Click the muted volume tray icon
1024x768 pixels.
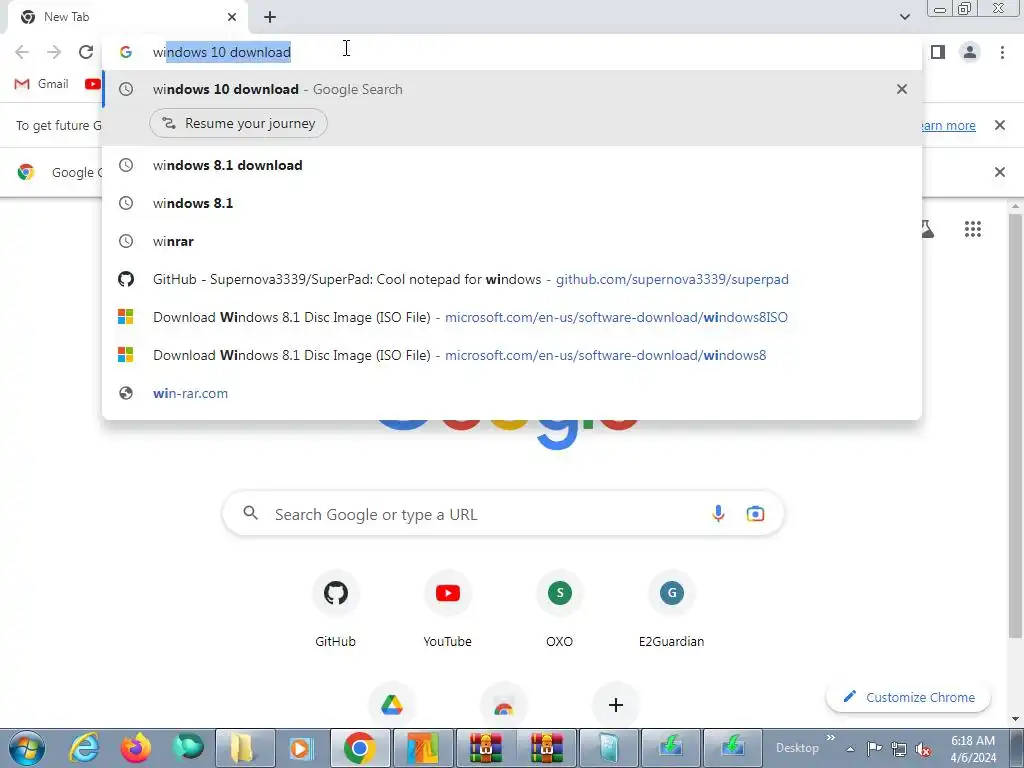(923, 749)
